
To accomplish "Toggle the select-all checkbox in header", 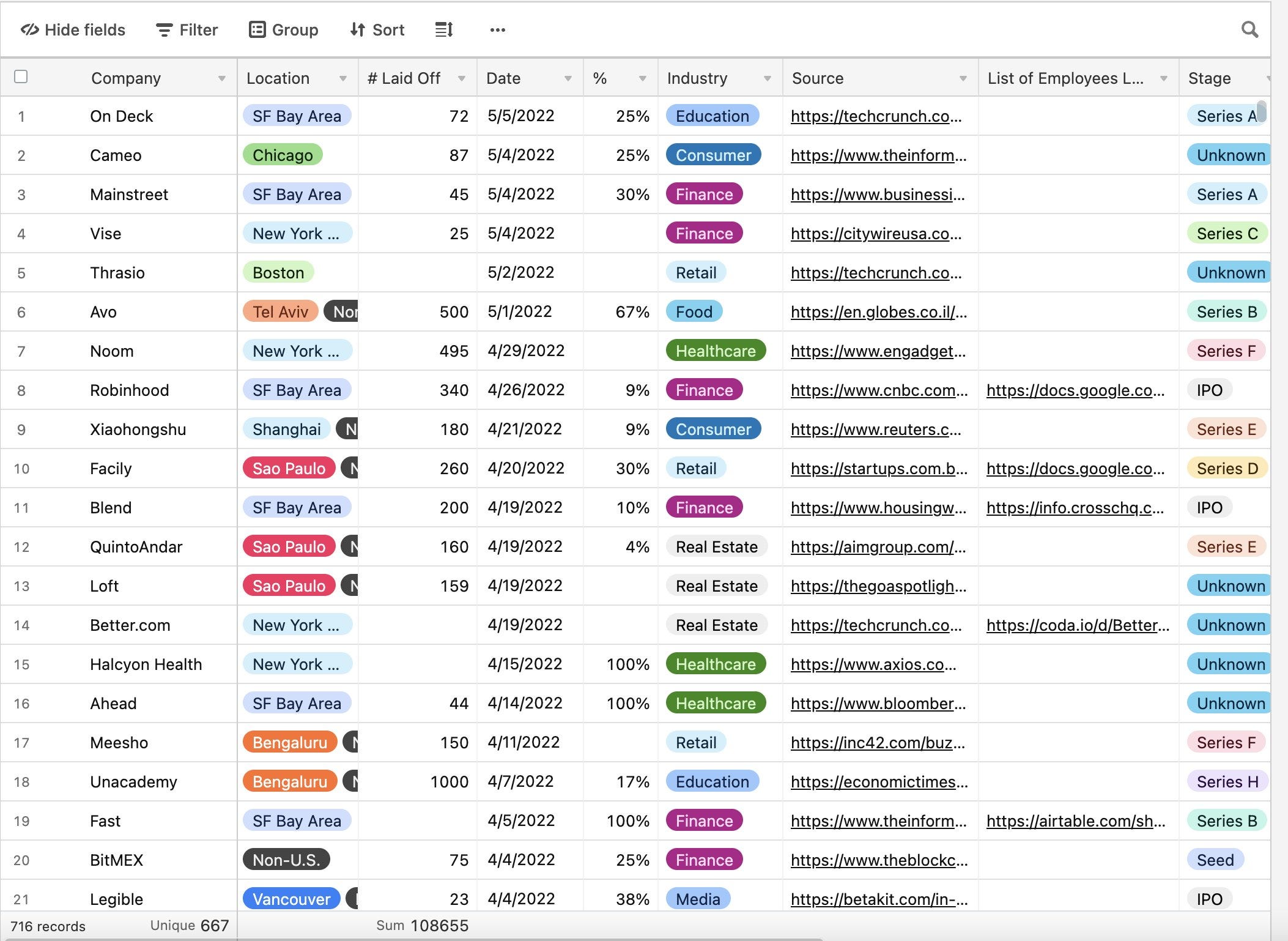I will [x=21, y=76].
